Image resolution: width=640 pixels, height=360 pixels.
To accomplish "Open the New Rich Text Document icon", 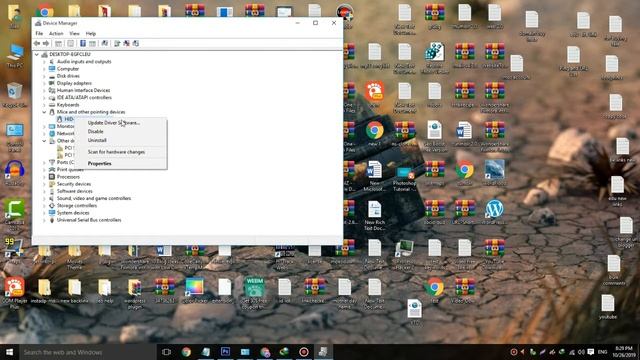I will tap(374, 216).
